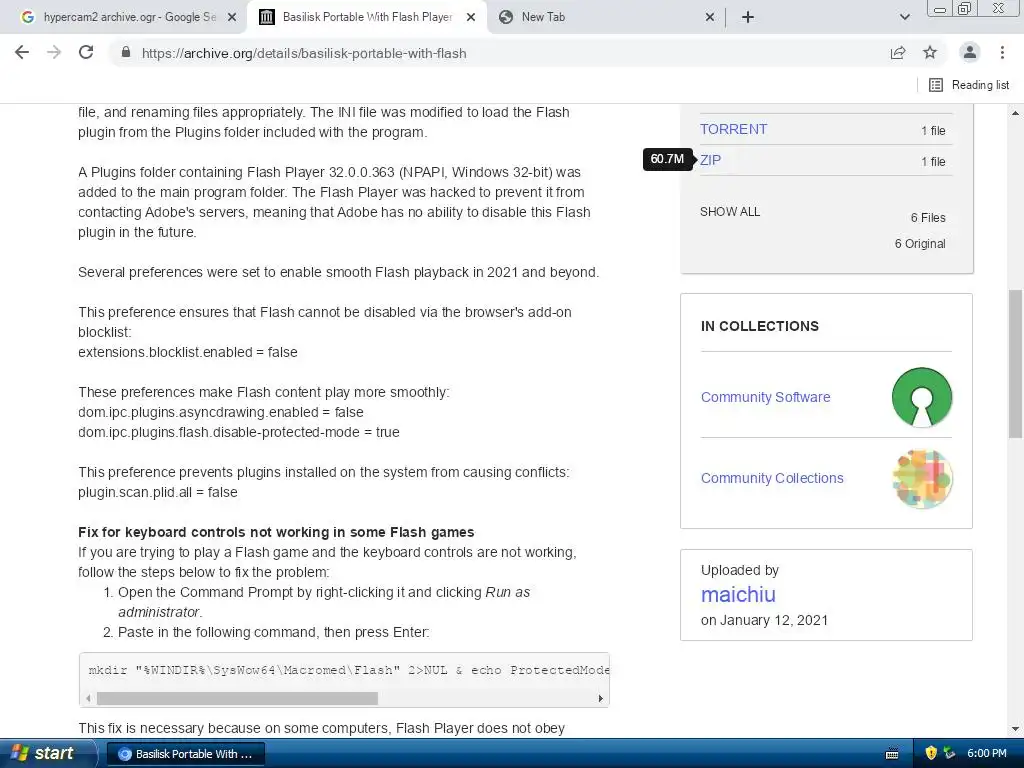This screenshot has height=768, width=1024.
Task: Open the Reading list
Action: point(969,85)
